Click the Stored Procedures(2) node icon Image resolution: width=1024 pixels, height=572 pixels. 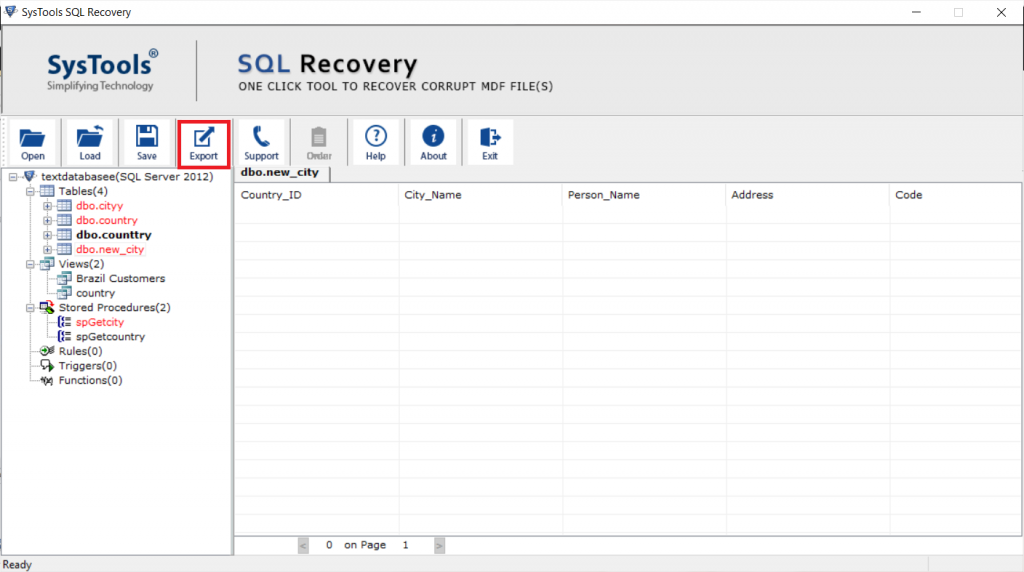point(47,307)
